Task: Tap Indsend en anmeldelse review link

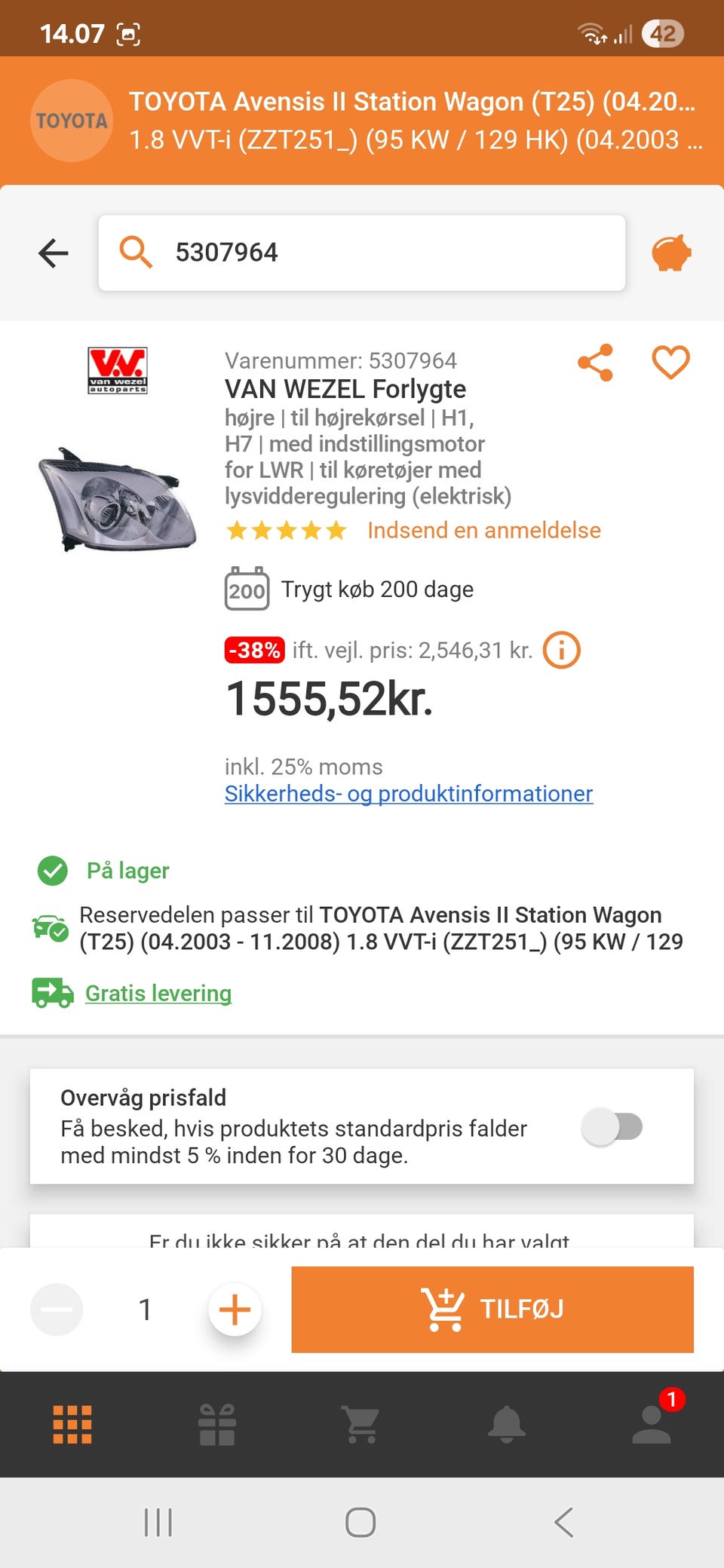Action: tap(484, 531)
